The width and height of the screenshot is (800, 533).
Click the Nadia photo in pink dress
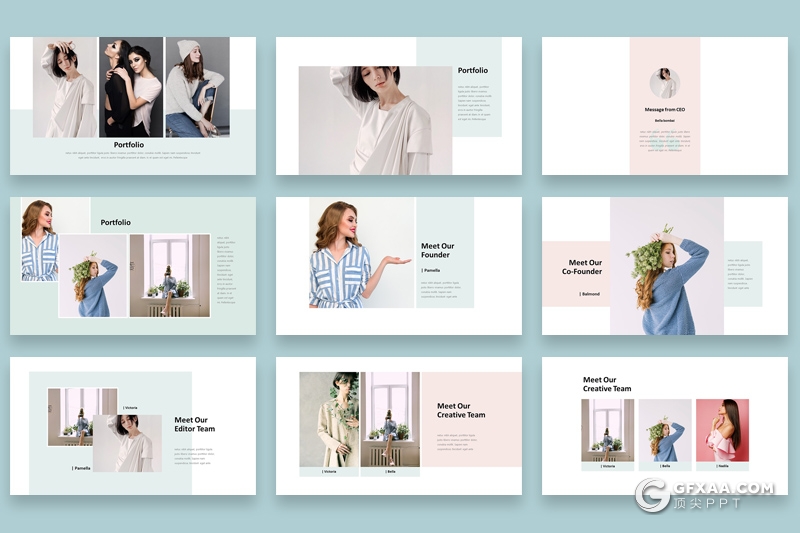pos(722,430)
